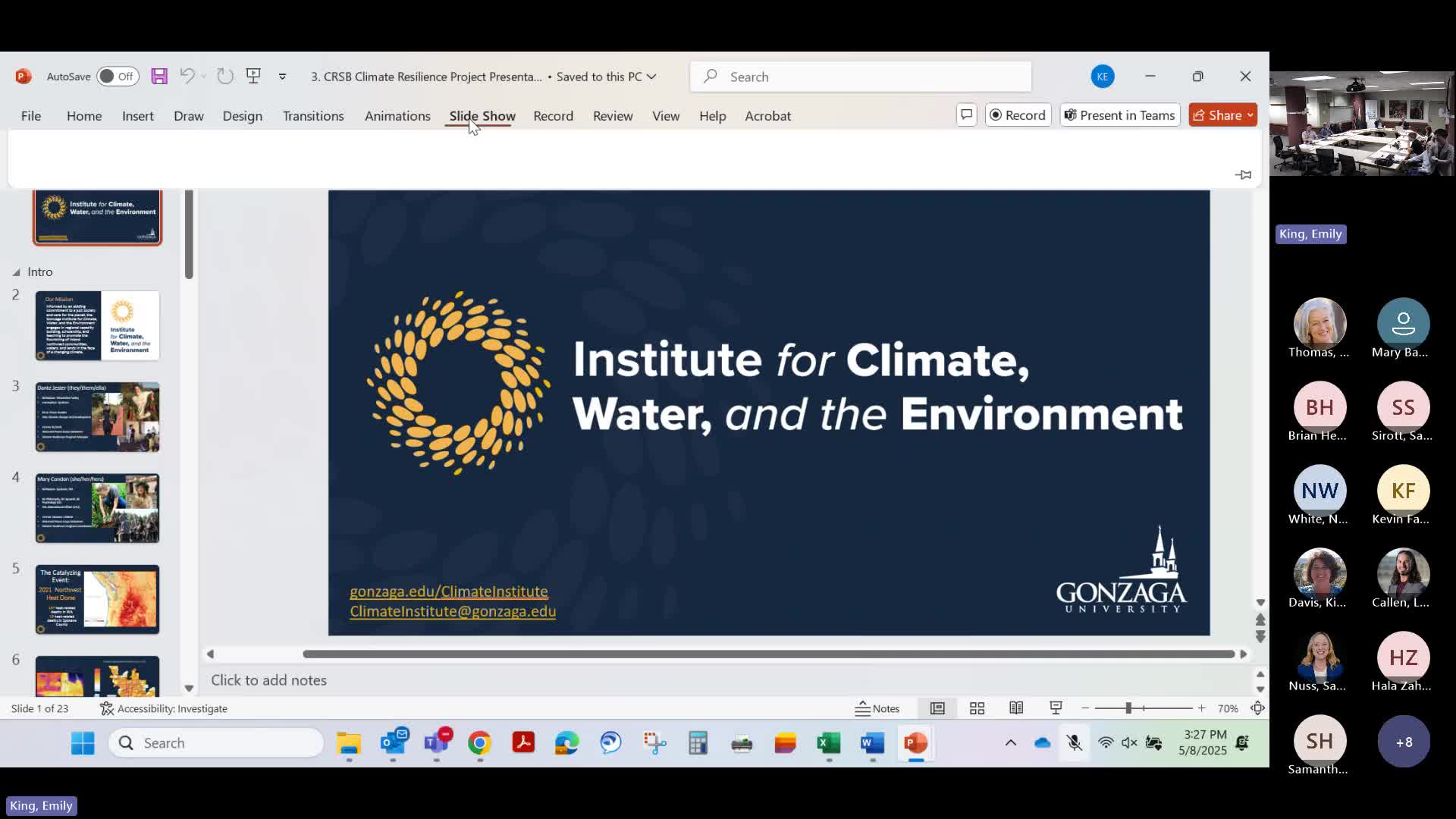Toggle AutoSave switch on
This screenshot has width=1456, height=819.
[118, 77]
